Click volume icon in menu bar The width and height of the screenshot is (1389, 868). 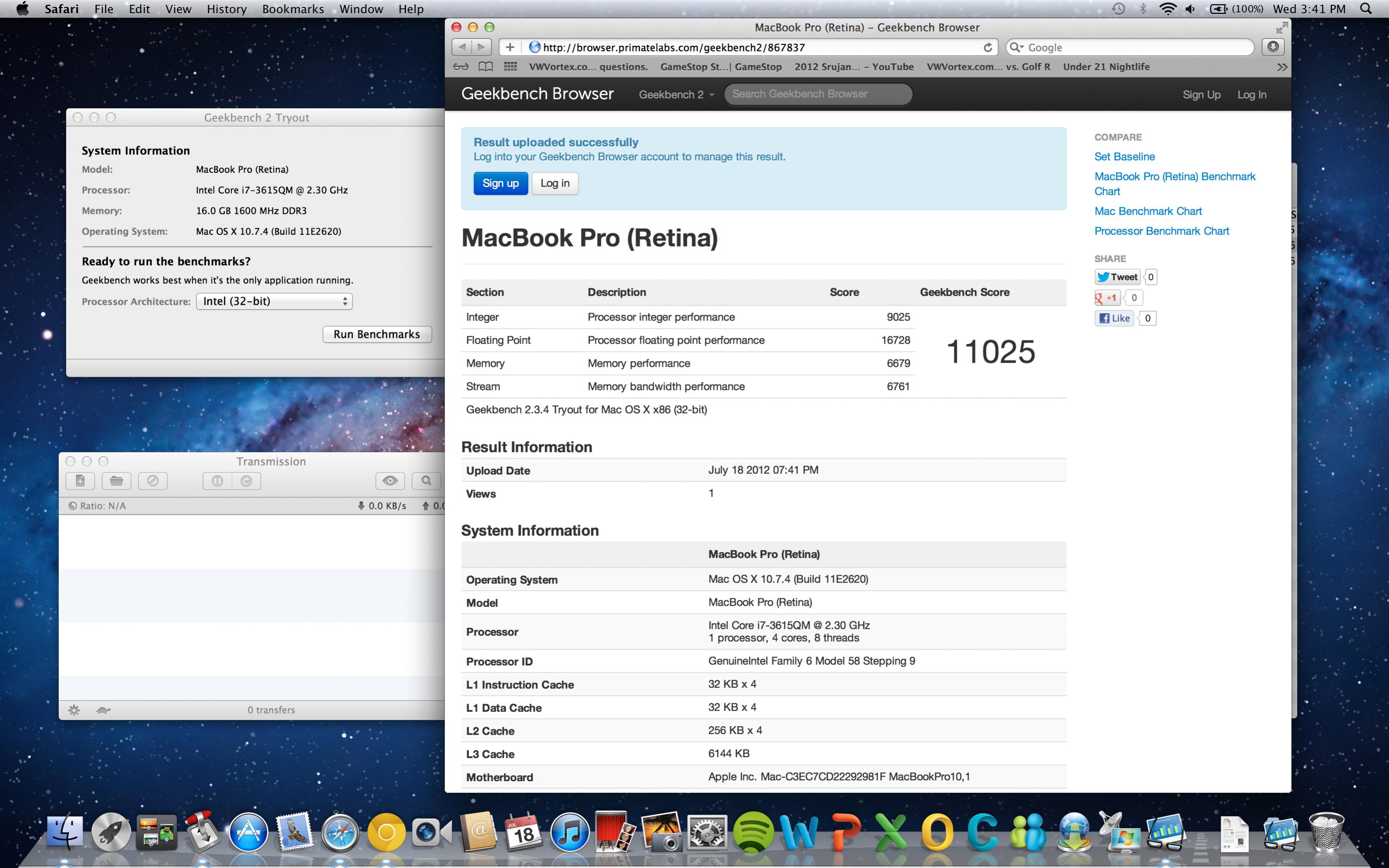pyautogui.click(x=1191, y=9)
